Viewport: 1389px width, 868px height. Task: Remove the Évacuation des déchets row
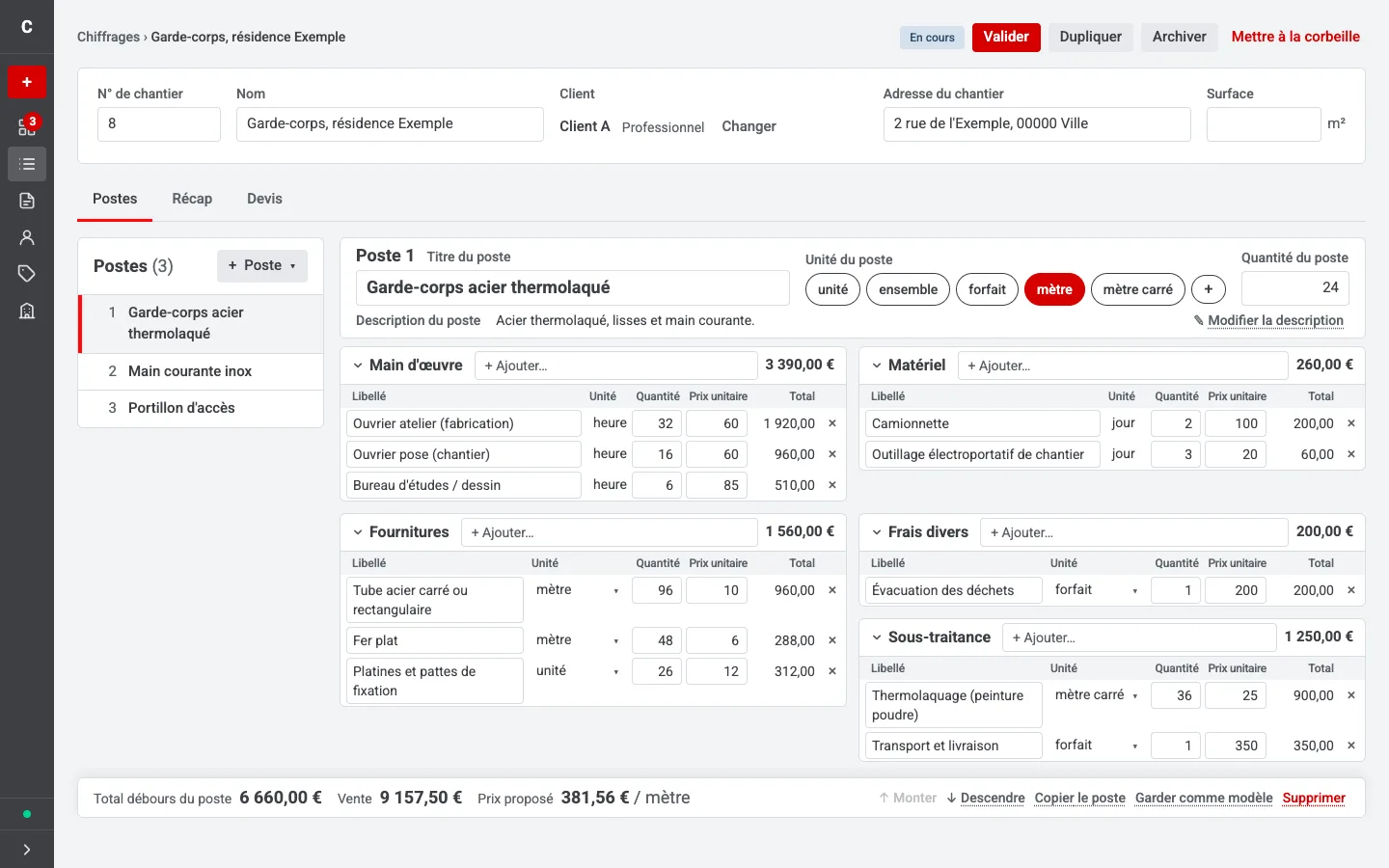[1351, 590]
